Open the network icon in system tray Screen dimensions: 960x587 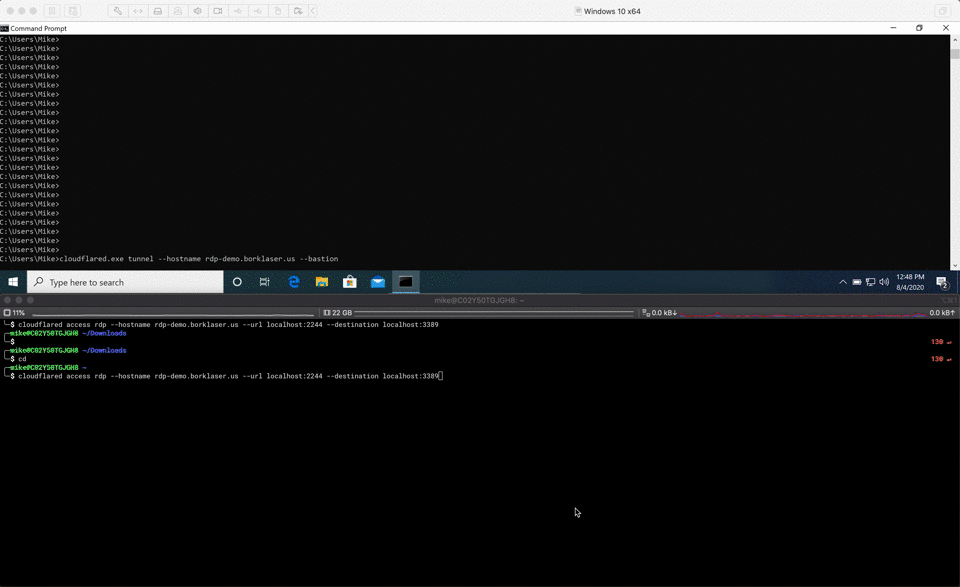tap(870, 282)
